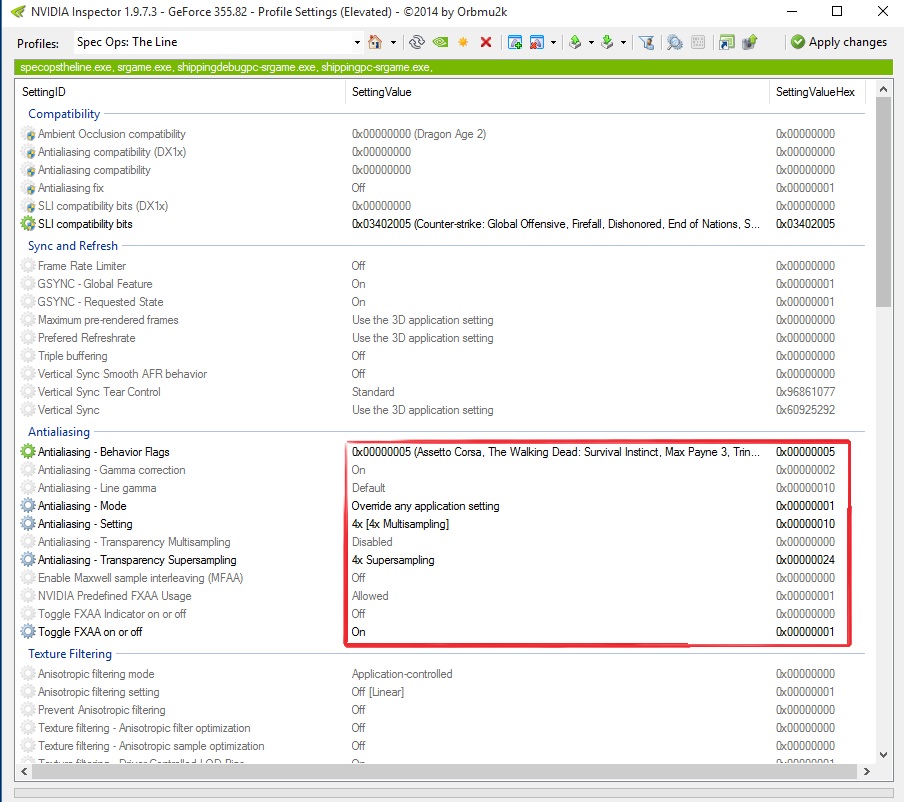This screenshot has width=904, height=802.
Task: Click the Sync and Refresh group header
Action: [x=73, y=246]
